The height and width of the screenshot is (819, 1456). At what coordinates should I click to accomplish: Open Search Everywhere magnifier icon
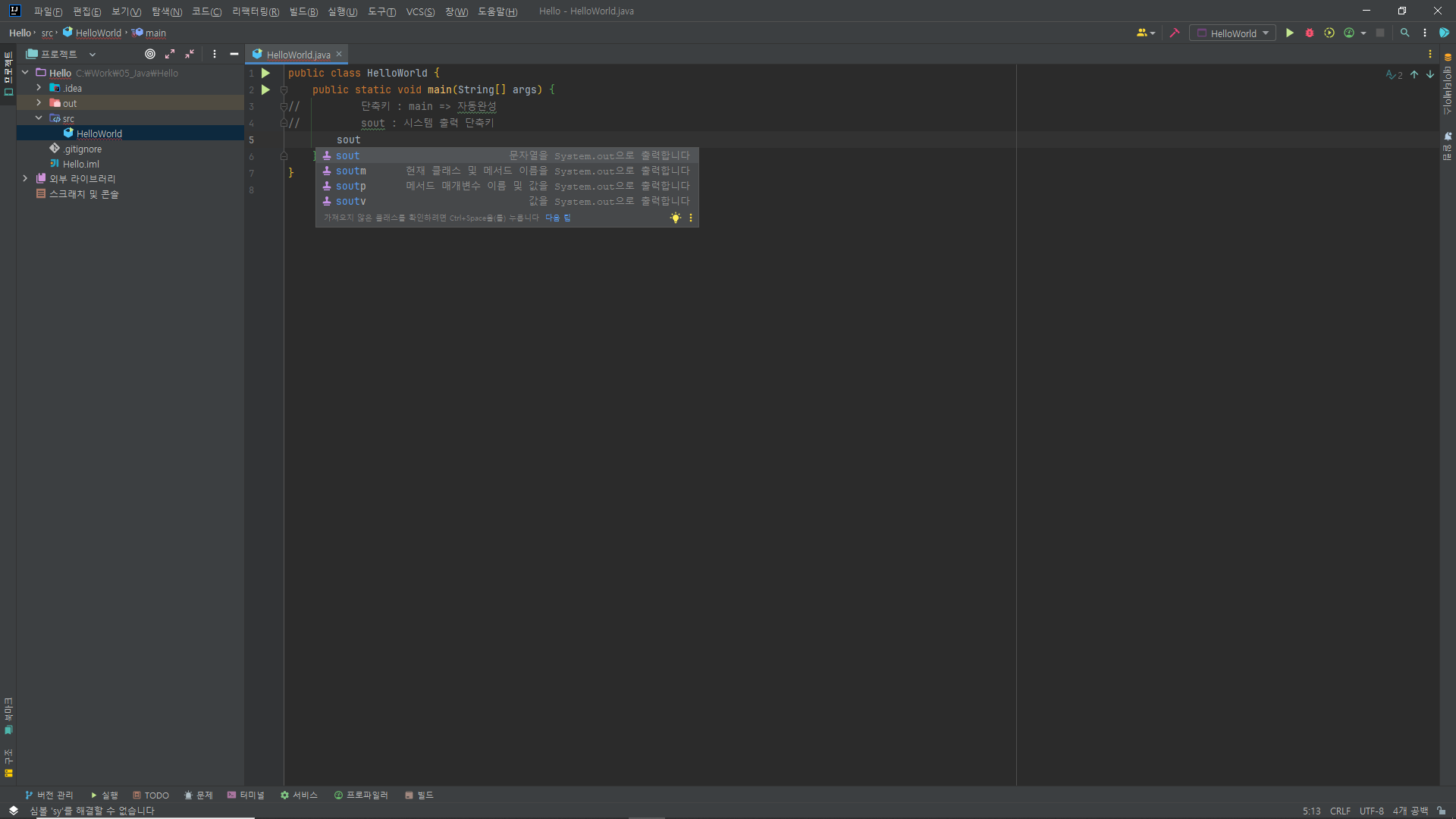pyautogui.click(x=1404, y=33)
